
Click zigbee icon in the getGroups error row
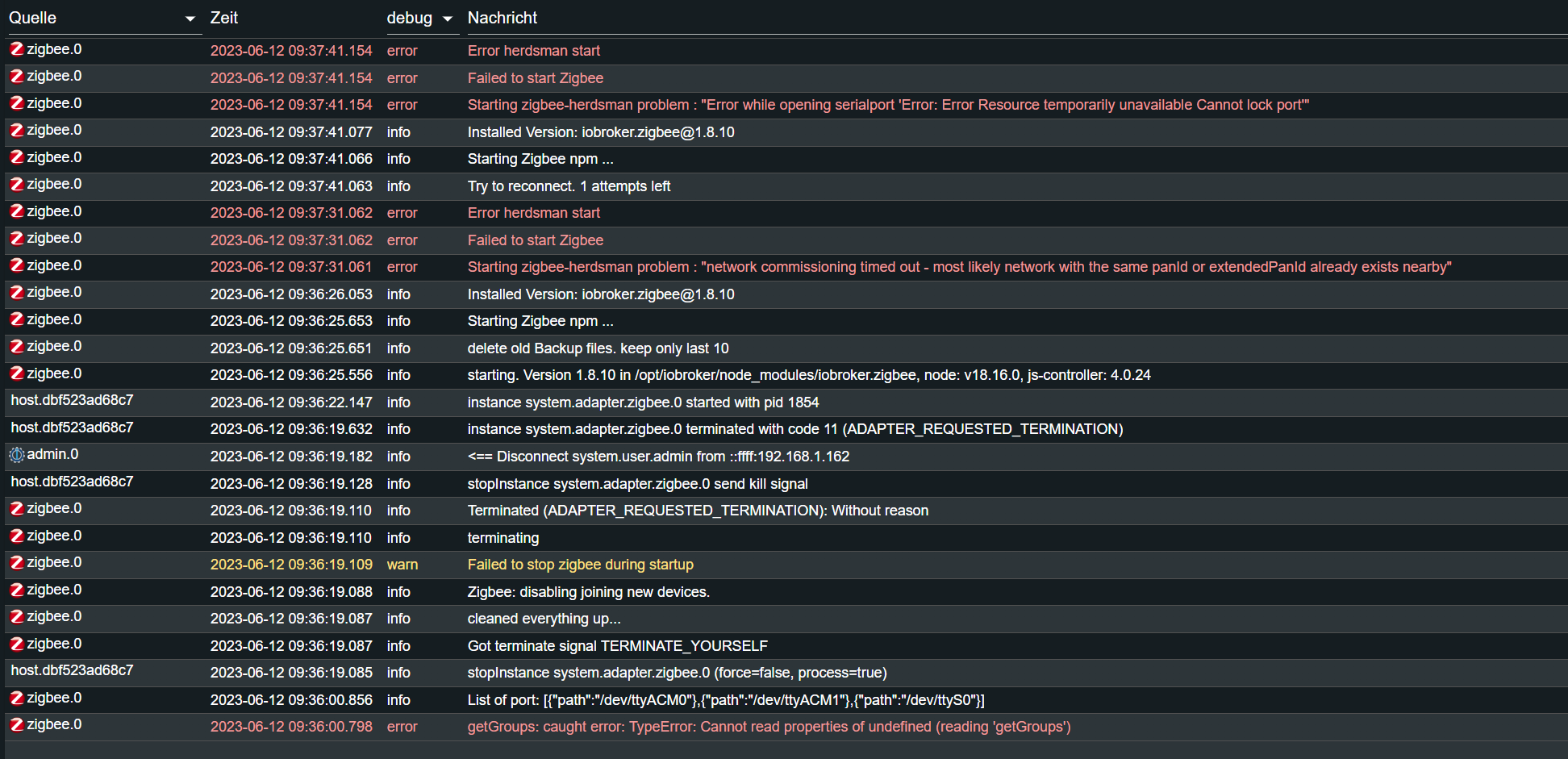point(17,725)
